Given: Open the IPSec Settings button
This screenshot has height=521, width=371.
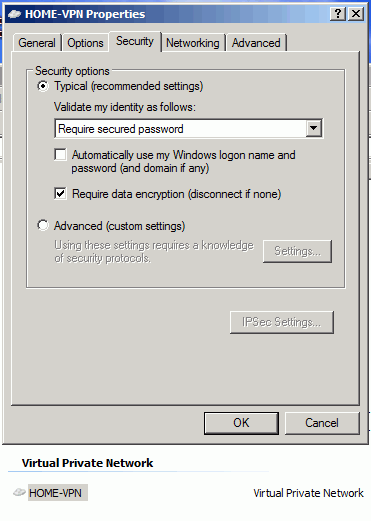Looking at the screenshot, I should click(x=282, y=322).
